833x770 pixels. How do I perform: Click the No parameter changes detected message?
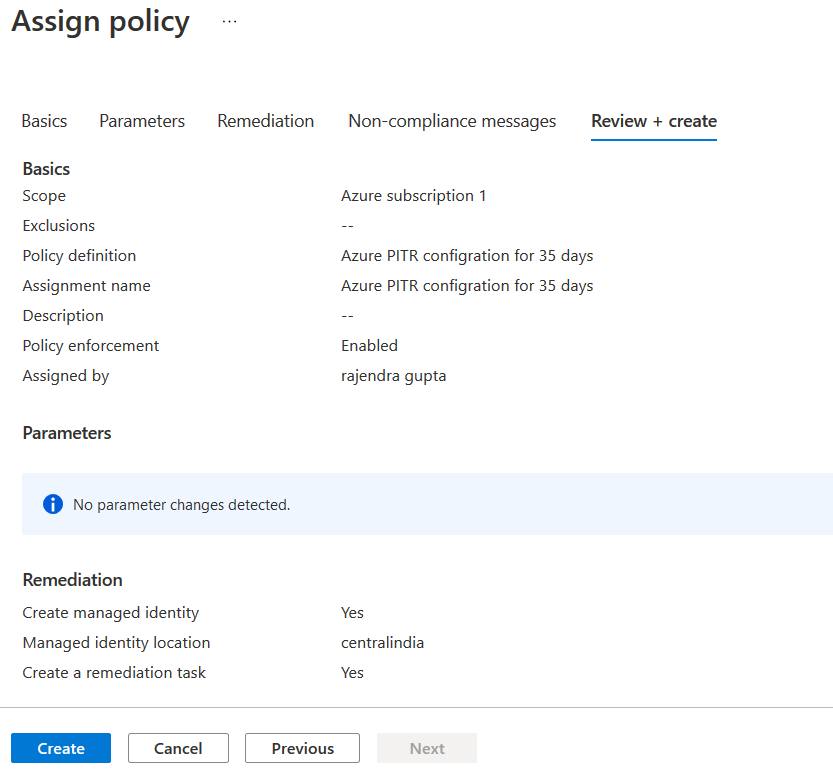click(x=182, y=505)
